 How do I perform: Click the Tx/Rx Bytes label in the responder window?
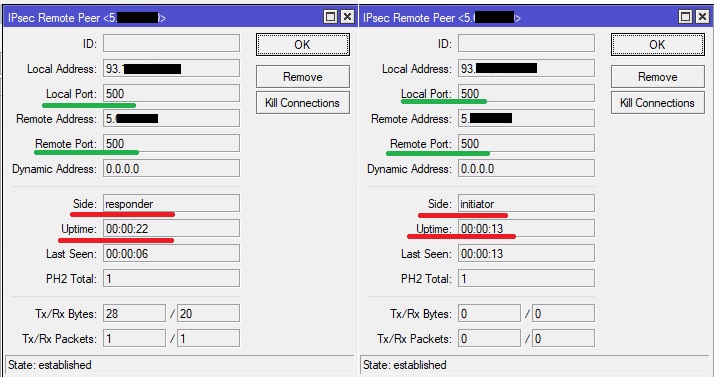[66, 314]
